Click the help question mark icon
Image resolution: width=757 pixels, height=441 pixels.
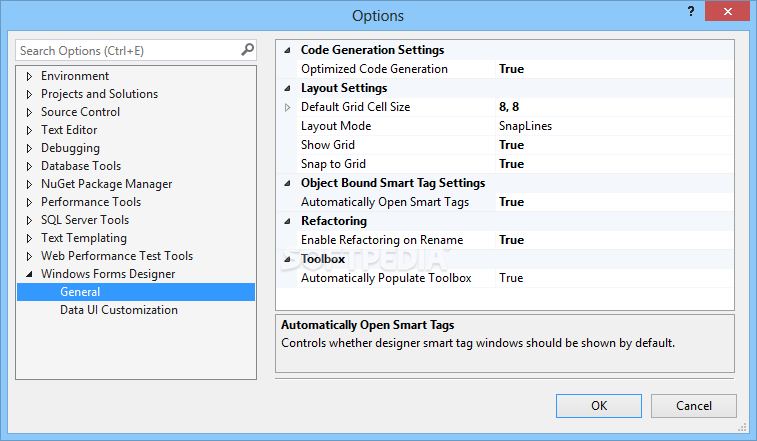pos(691,11)
